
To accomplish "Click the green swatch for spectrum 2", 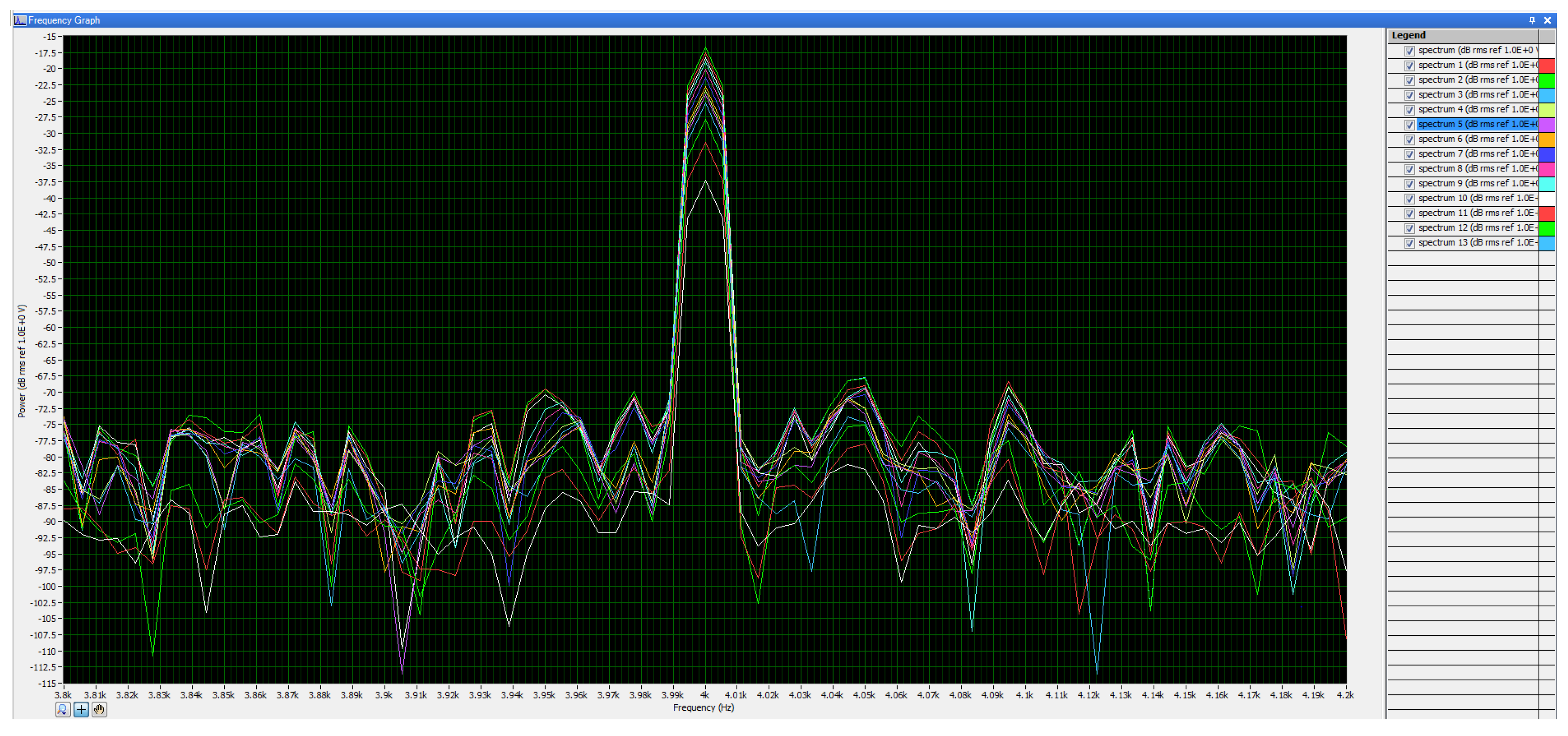I will tap(1547, 80).
